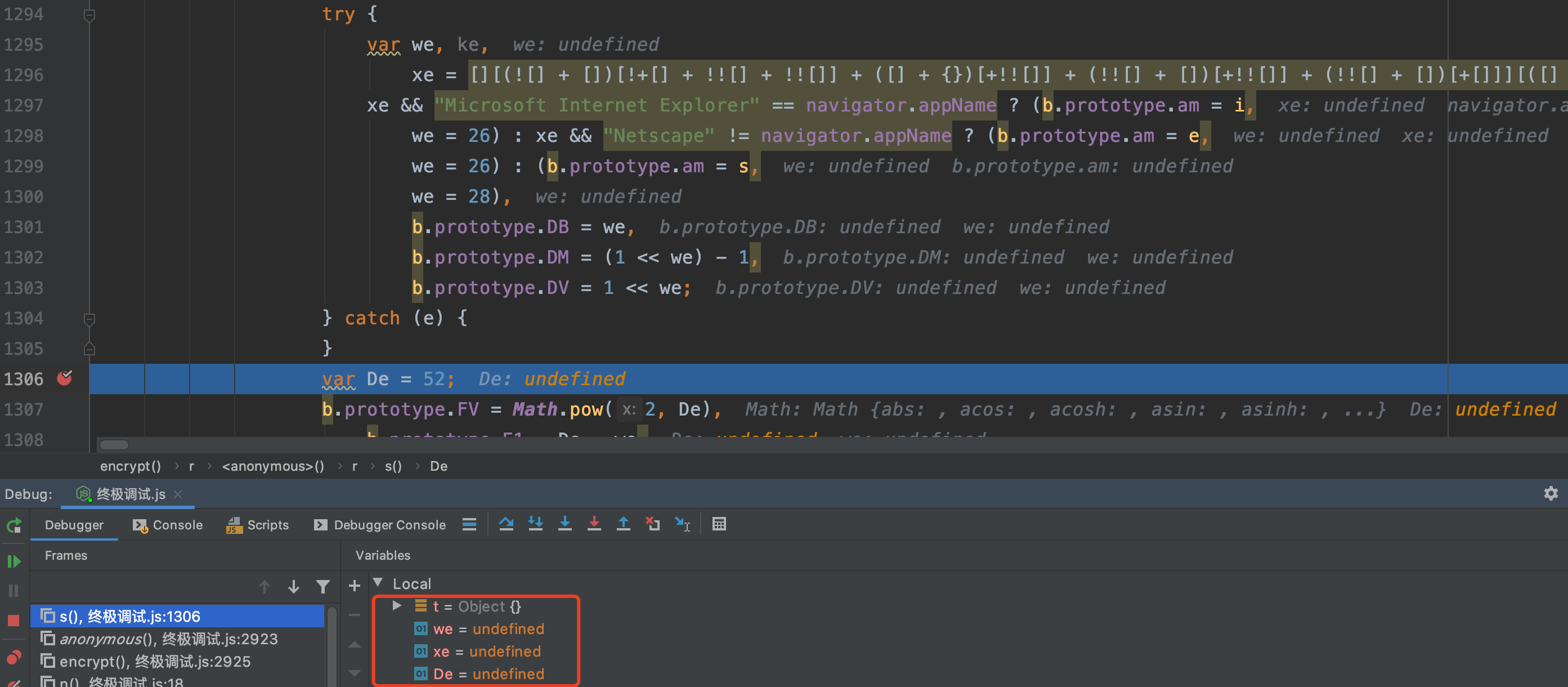1568x687 pixels.
Task: Click the frames filter funnel icon
Action: click(322, 587)
